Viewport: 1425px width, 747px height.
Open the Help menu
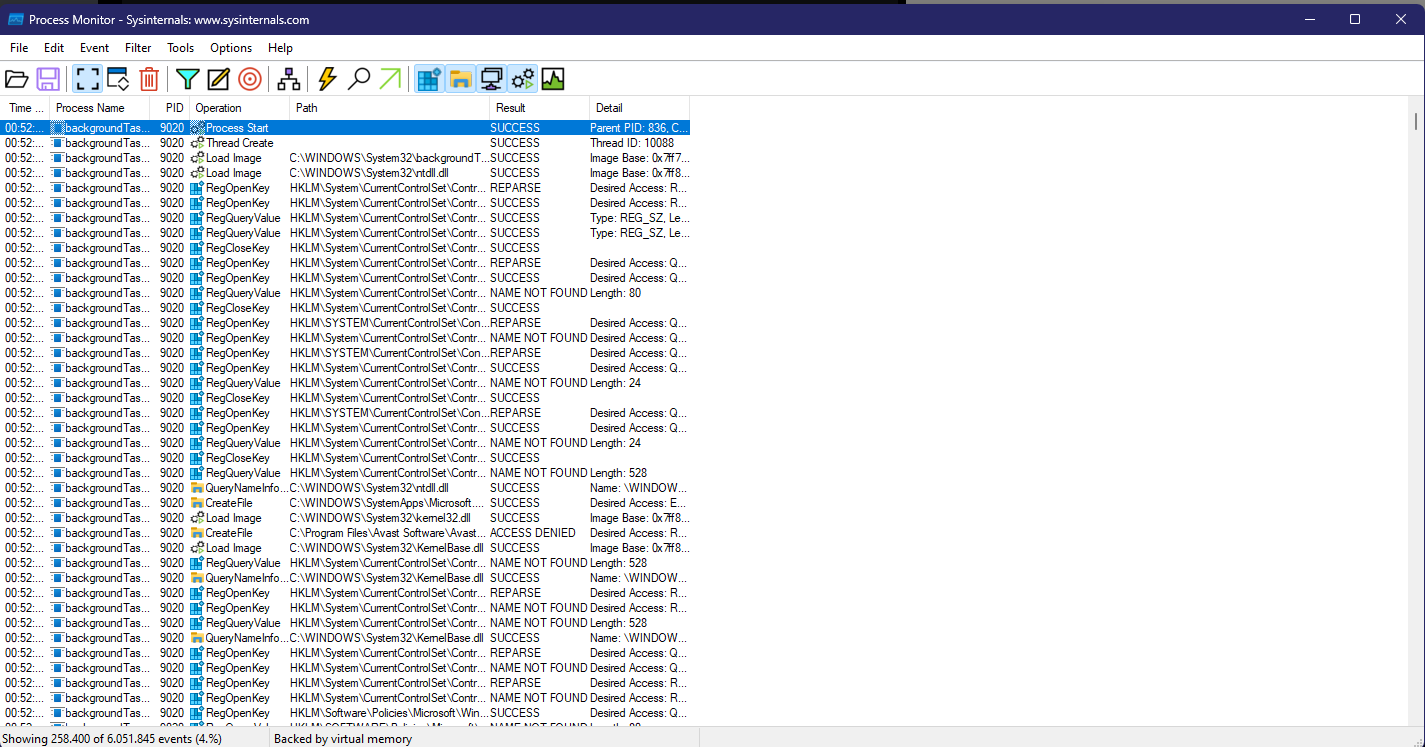point(281,48)
